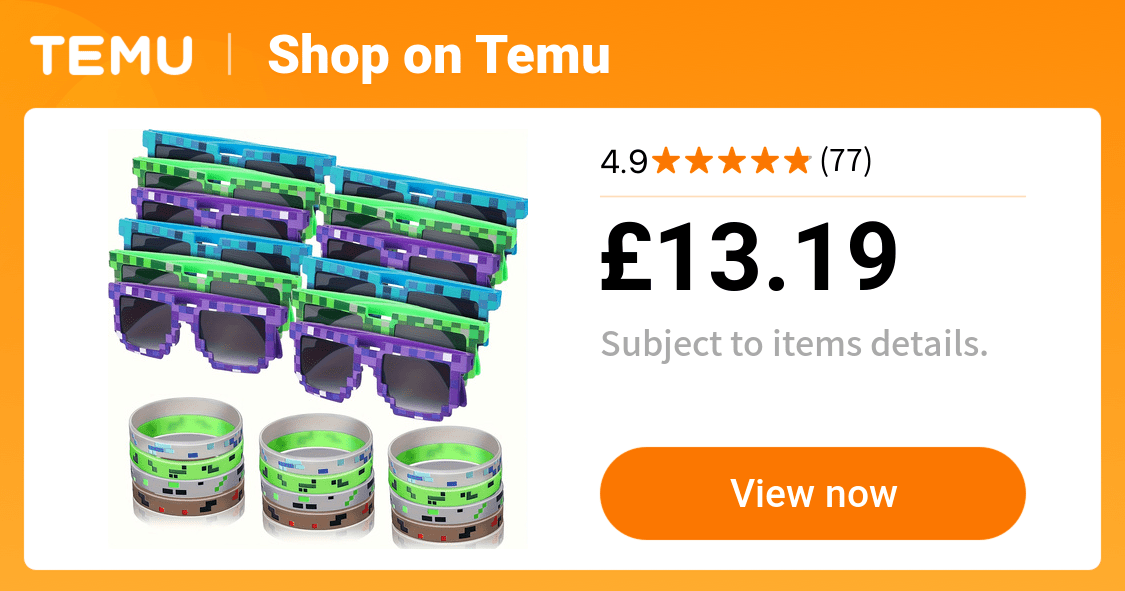The height and width of the screenshot is (591, 1125).
Task: Click the orange View now button
Action: coord(813,493)
